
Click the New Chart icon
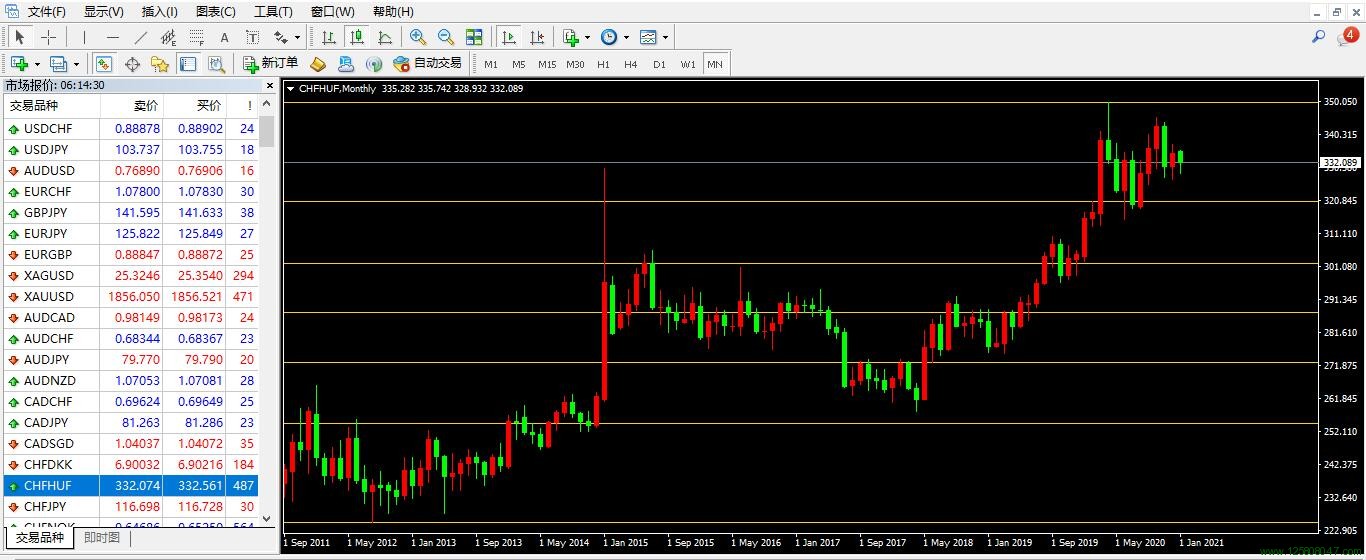click(19, 64)
